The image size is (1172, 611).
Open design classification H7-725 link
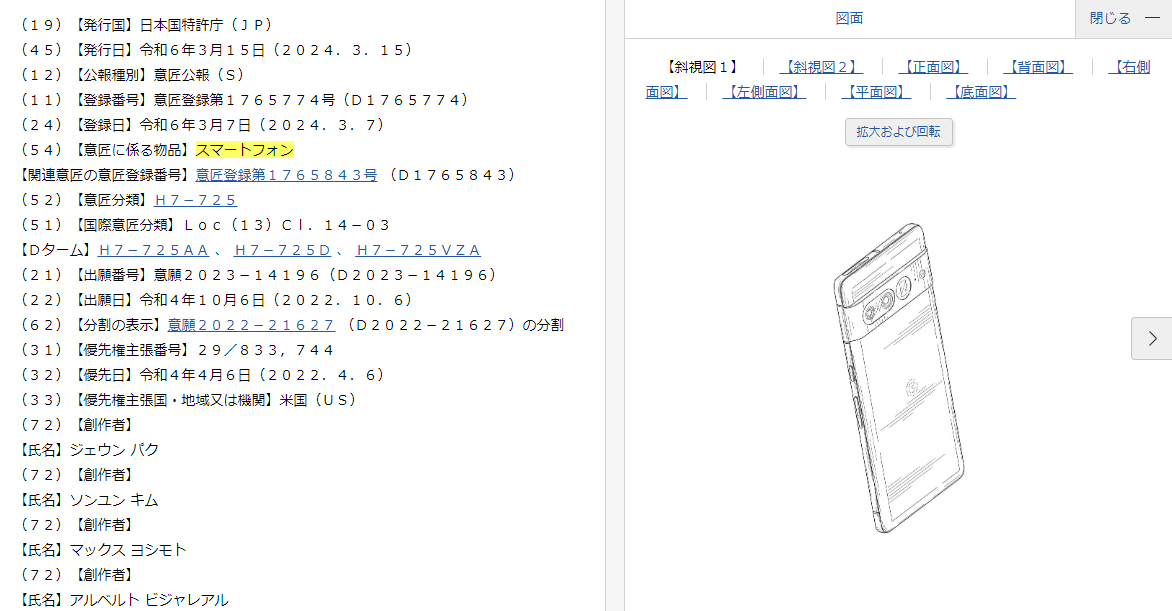pos(196,200)
